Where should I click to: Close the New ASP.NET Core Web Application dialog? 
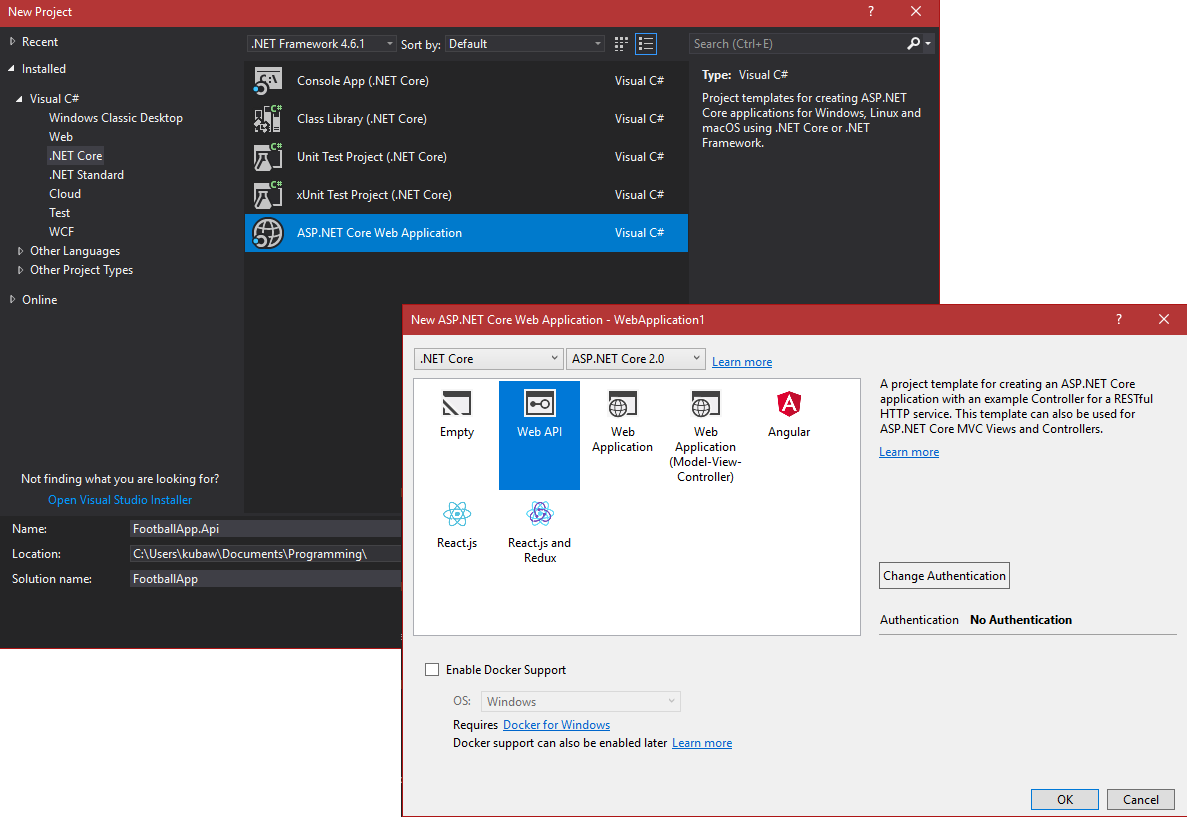click(x=1164, y=319)
